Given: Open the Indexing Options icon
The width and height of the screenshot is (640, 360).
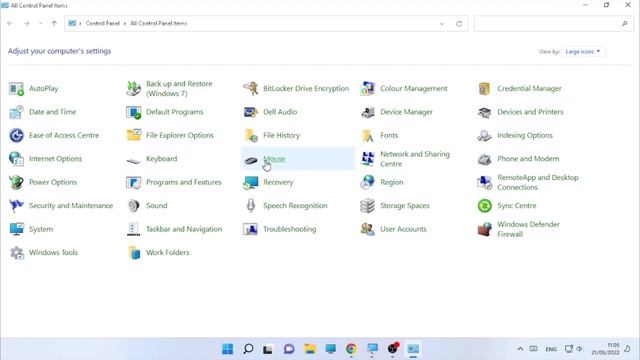Looking at the screenshot, I should (484, 135).
